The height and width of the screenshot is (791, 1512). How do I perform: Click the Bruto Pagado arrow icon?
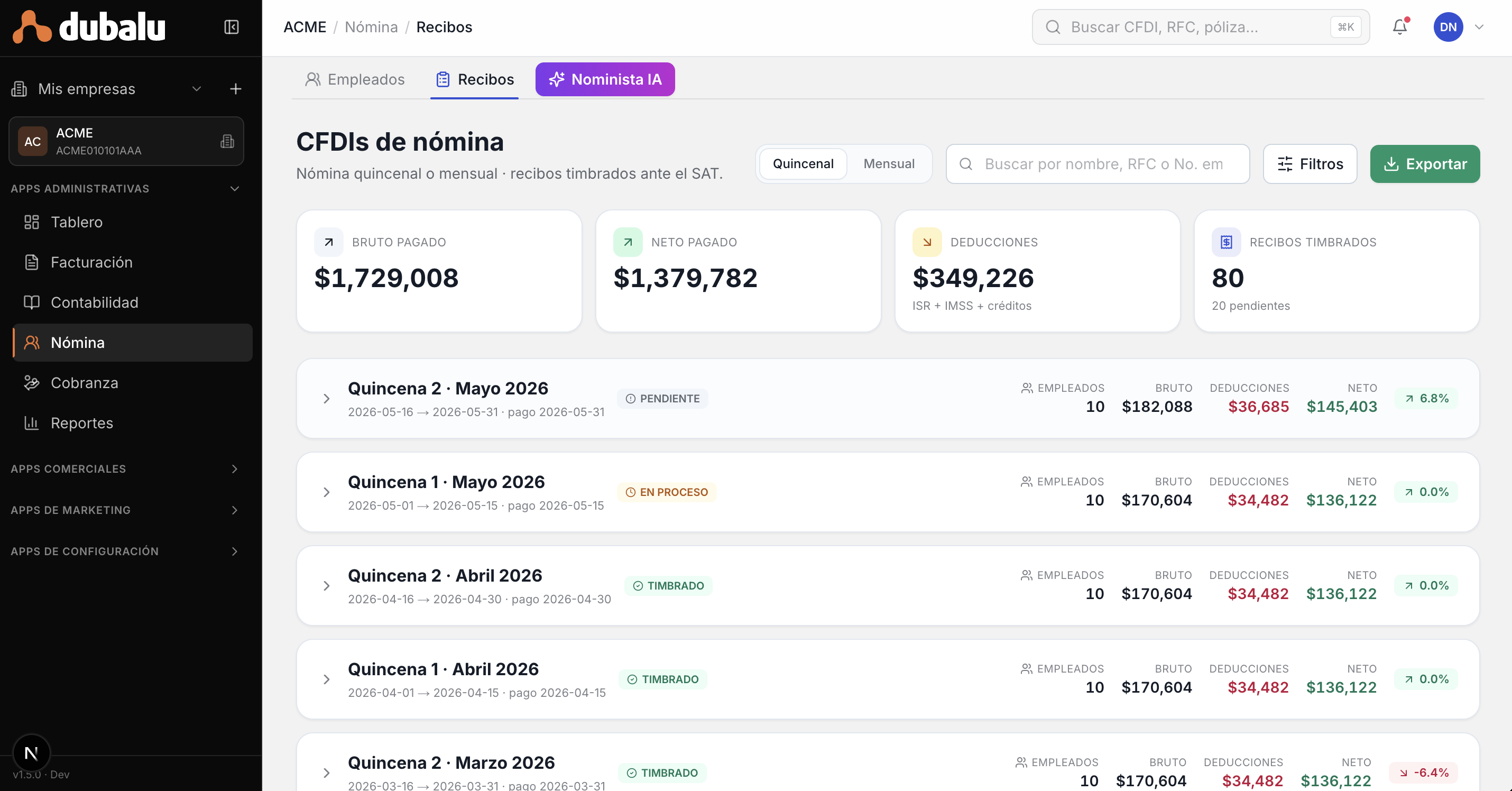(329, 242)
